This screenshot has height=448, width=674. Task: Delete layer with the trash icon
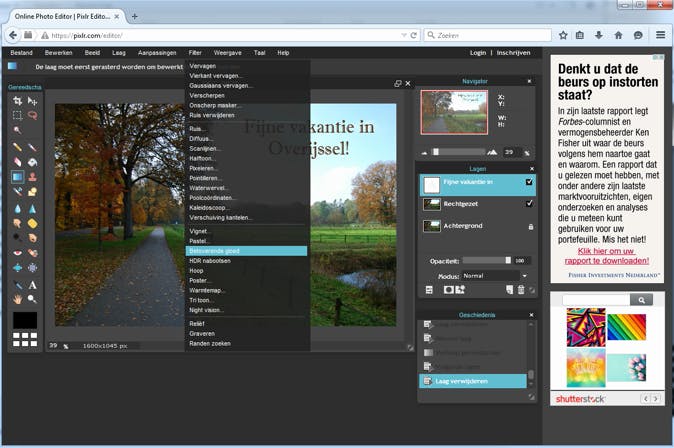tap(521, 290)
